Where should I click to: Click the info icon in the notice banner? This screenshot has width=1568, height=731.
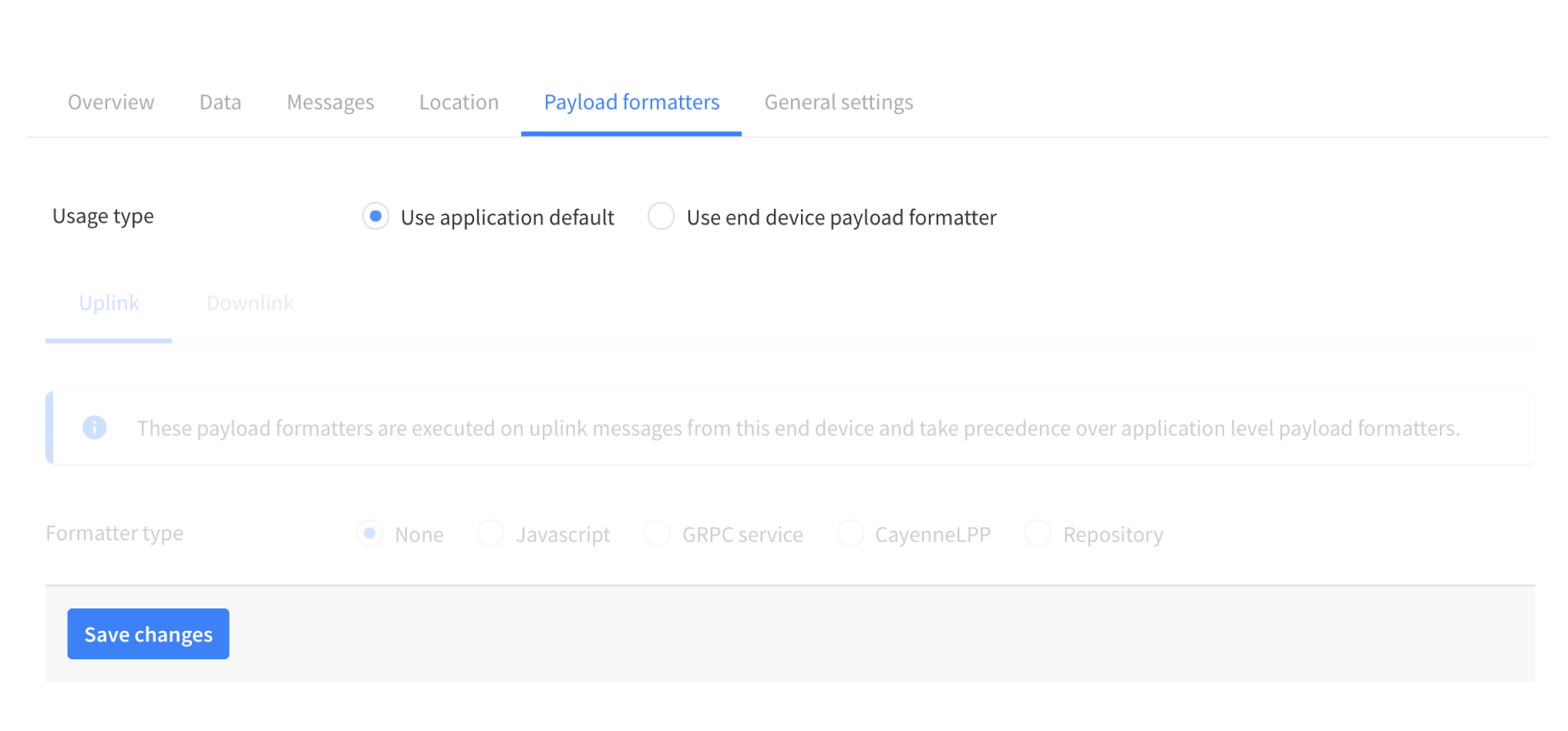(94, 427)
